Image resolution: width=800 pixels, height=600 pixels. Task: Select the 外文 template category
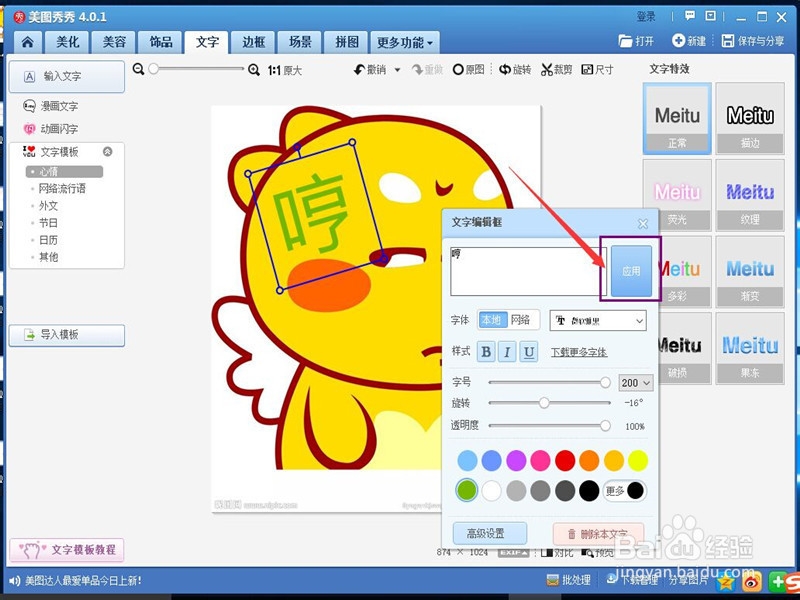[x=48, y=206]
